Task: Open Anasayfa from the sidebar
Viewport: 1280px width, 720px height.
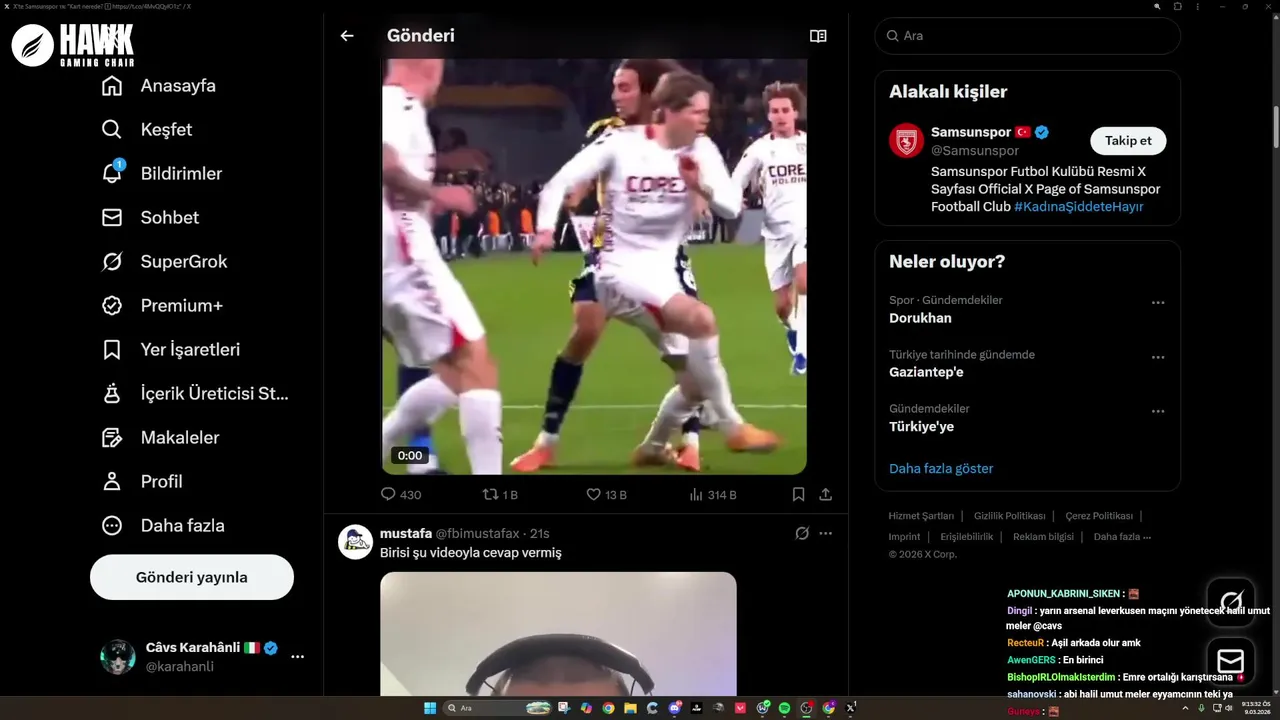Action: click(159, 86)
